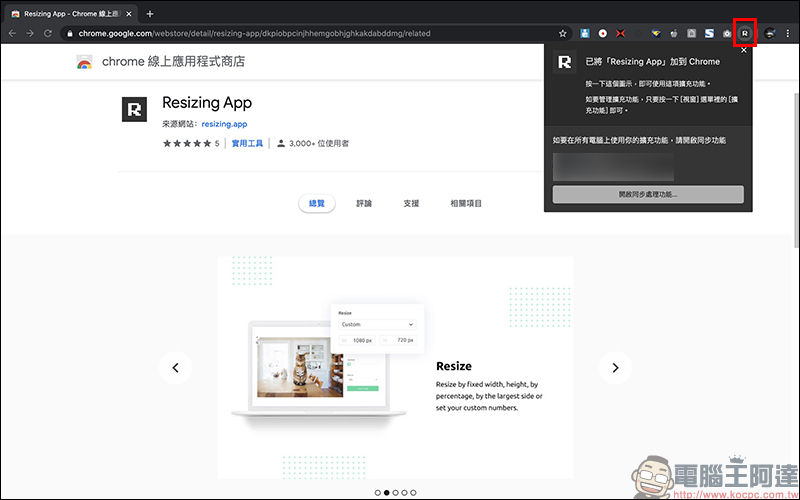Close the Resizing App browser tab
Viewport: 800px width, 500px height.
coord(129,14)
